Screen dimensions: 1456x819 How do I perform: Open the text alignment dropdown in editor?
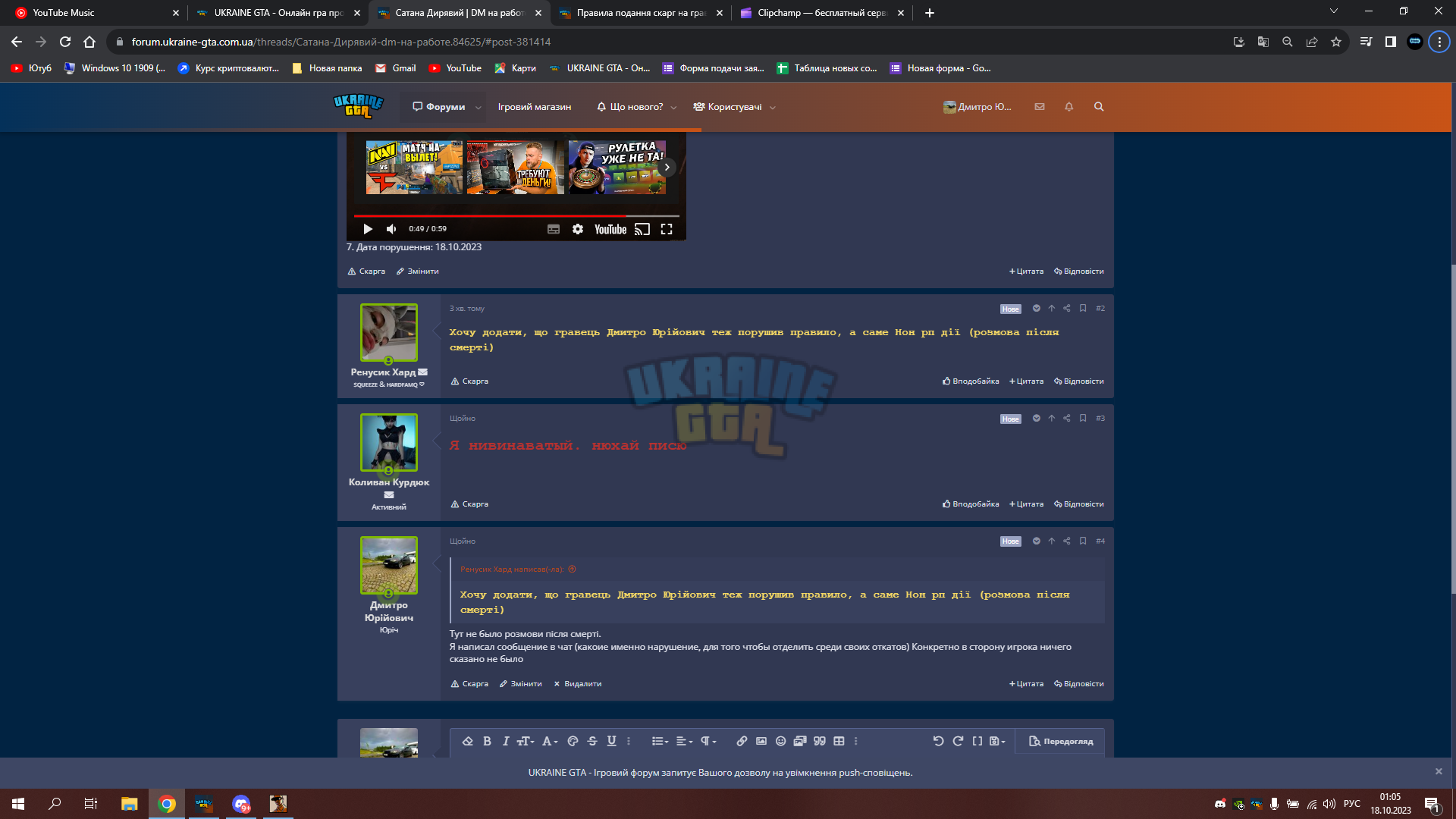point(684,741)
